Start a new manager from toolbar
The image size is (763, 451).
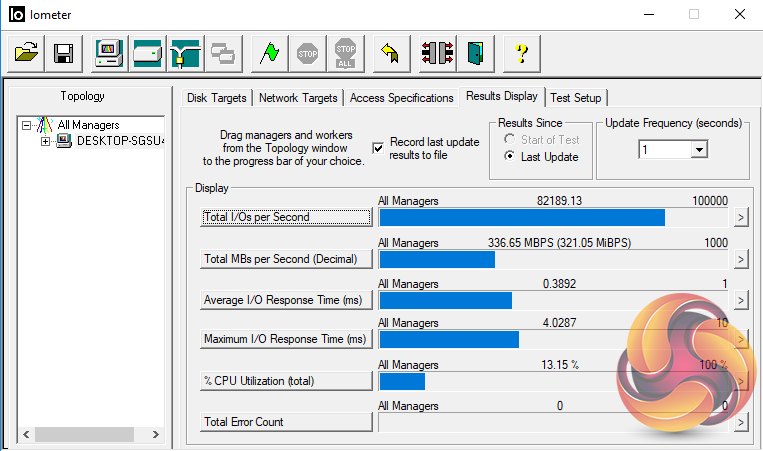pyautogui.click(x=109, y=53)
